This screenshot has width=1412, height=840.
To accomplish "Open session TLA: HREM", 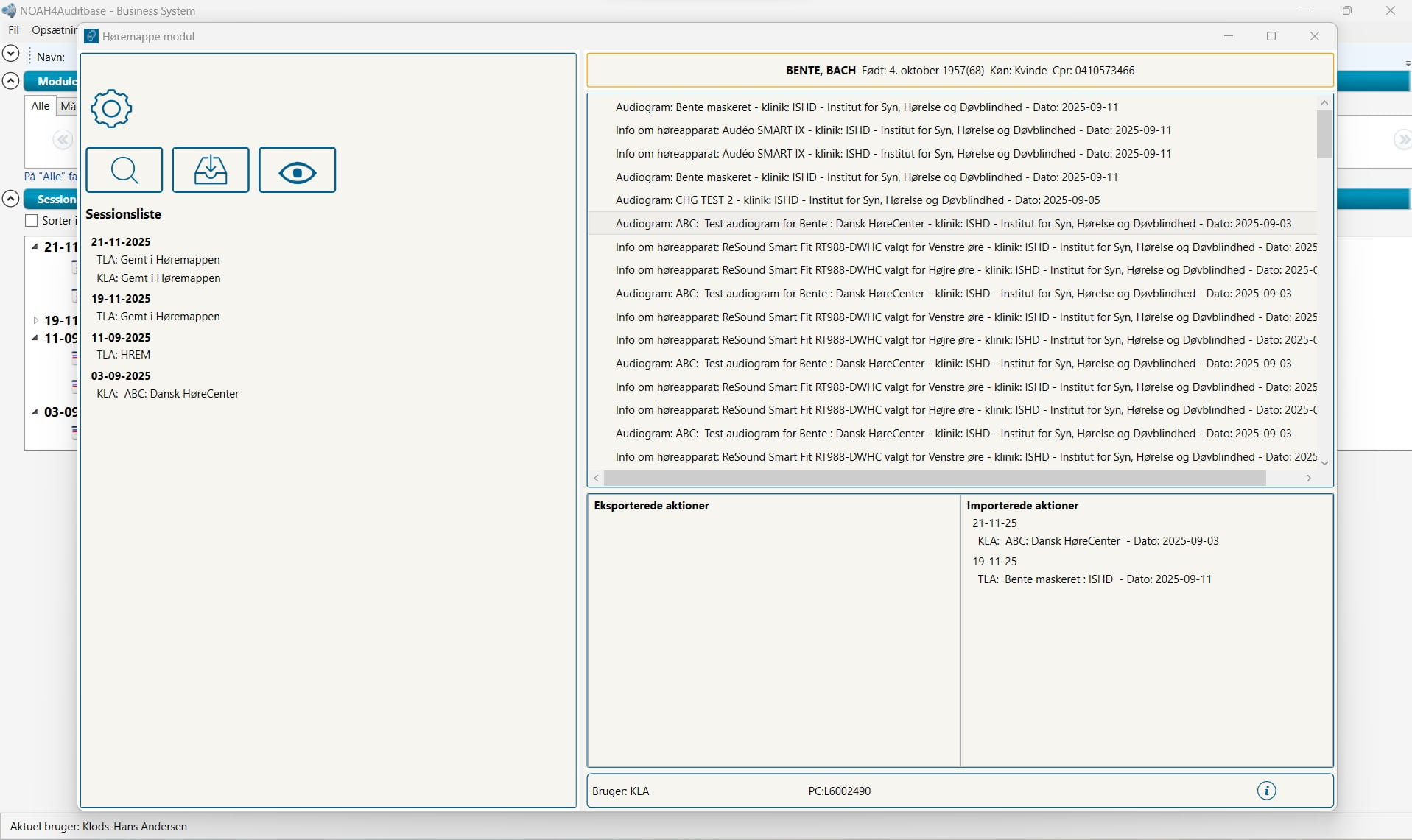I will (123, 355).
